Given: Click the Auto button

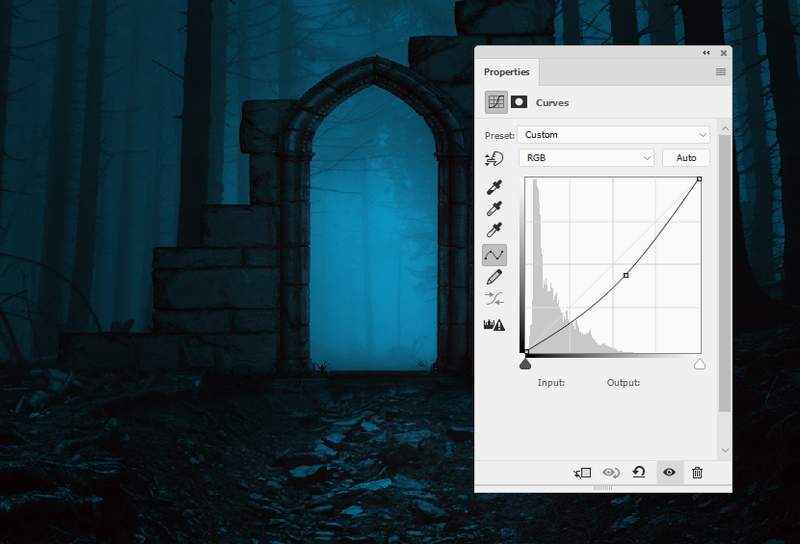Looking at the screenshot, I should point(686,158).
